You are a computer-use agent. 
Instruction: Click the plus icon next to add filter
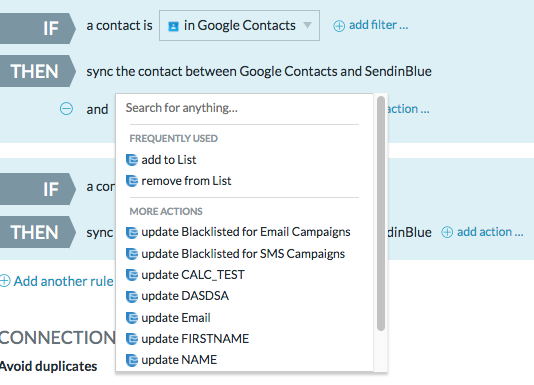click(x=339, y=26)
